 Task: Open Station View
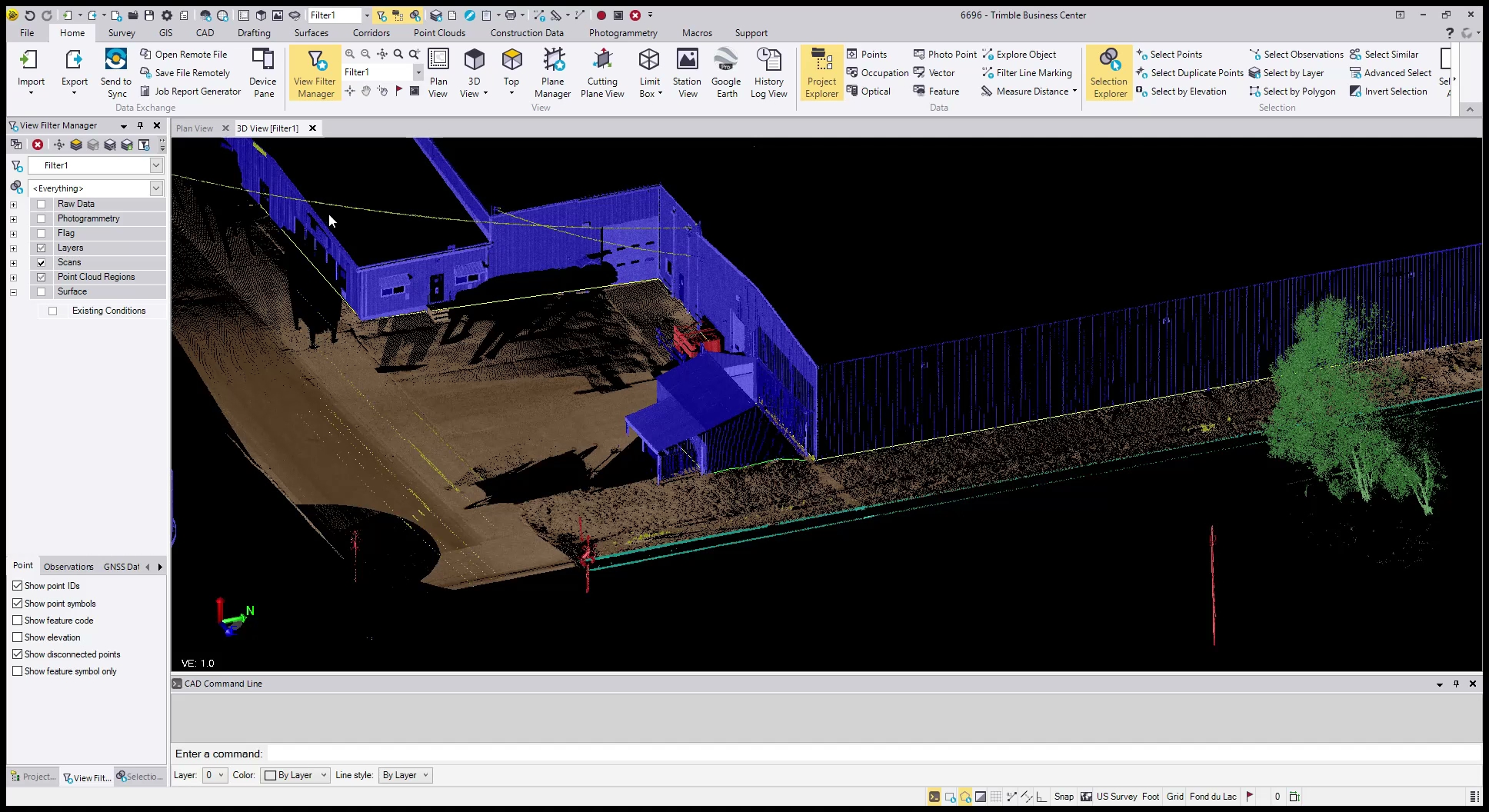687,73
